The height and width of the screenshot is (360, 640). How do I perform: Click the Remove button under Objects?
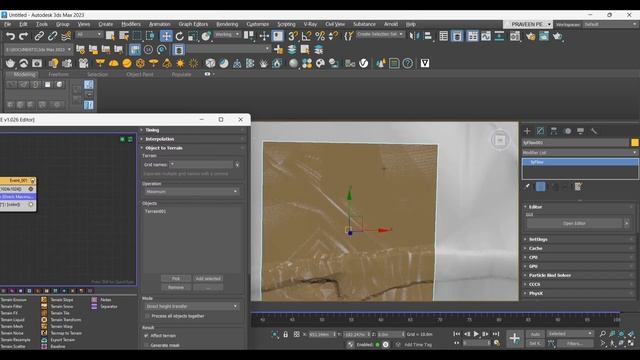click(176, 287)
